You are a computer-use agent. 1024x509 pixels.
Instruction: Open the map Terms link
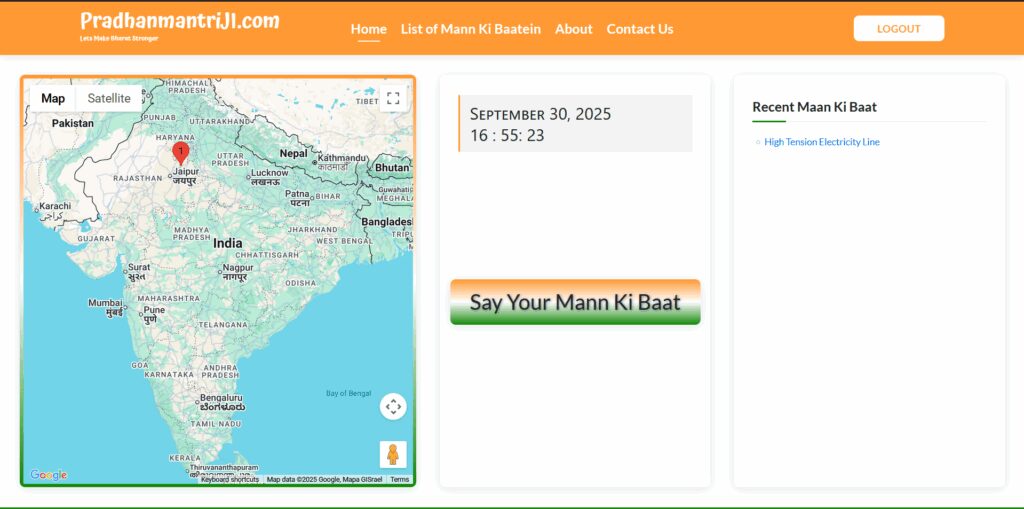click(399, 480)
